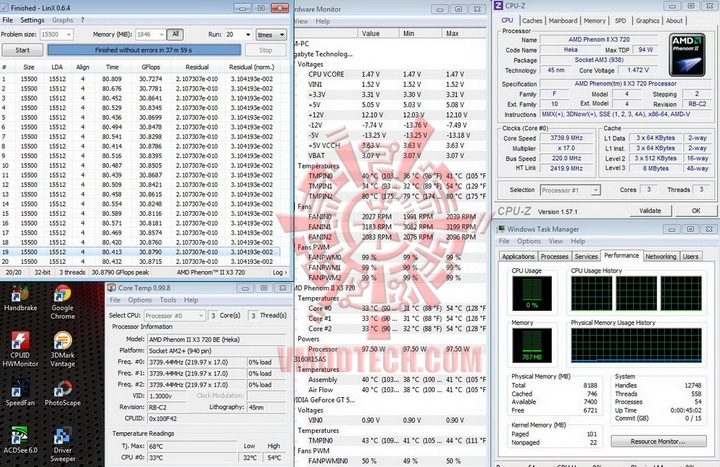Switch to the Graphics tab in CPU-Z
Viewport: 720px width, 467px height.
(647, 21)
